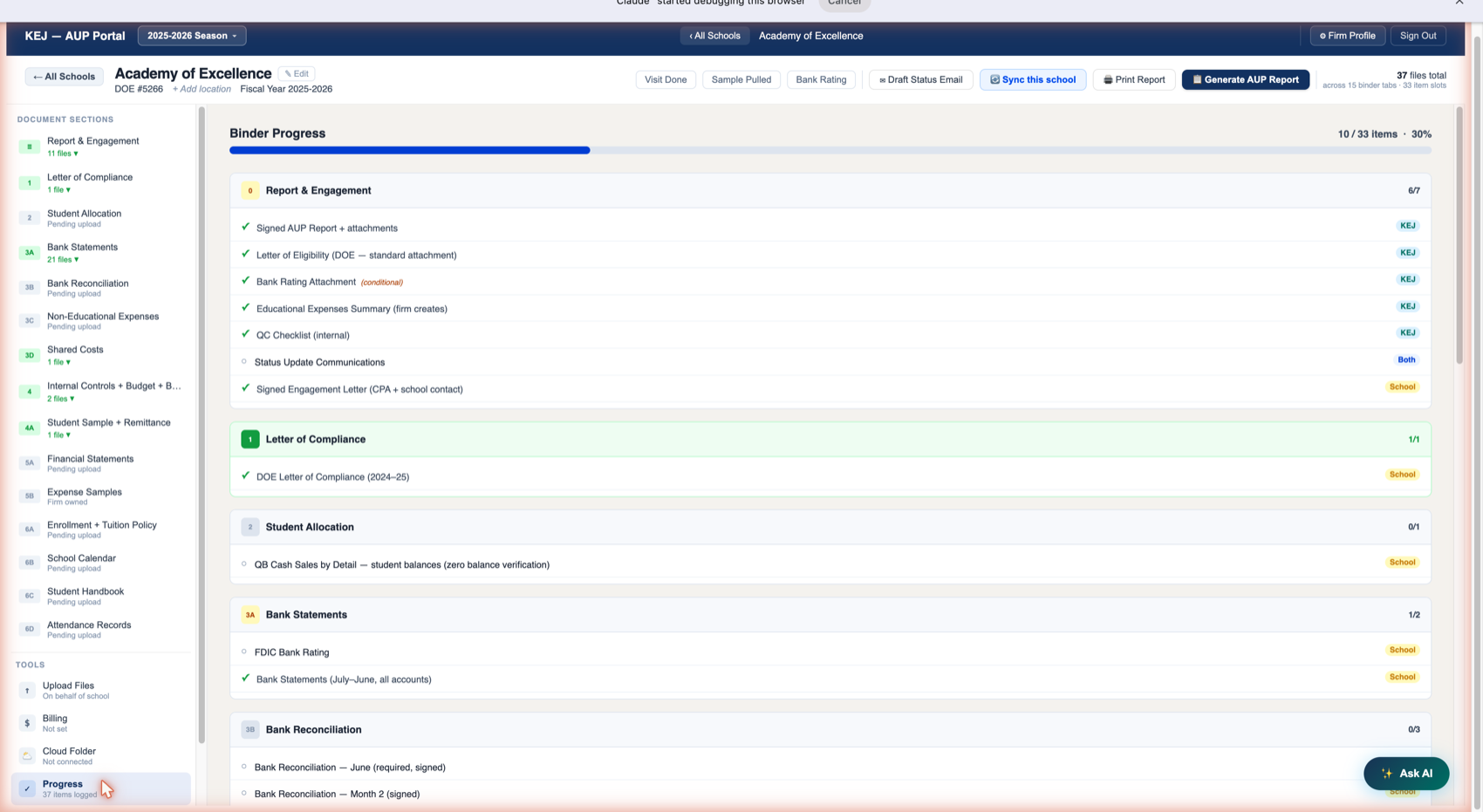Screen dimensions: 1483x812
Task: Open Firm Profile
Action: coord(1348,36)
